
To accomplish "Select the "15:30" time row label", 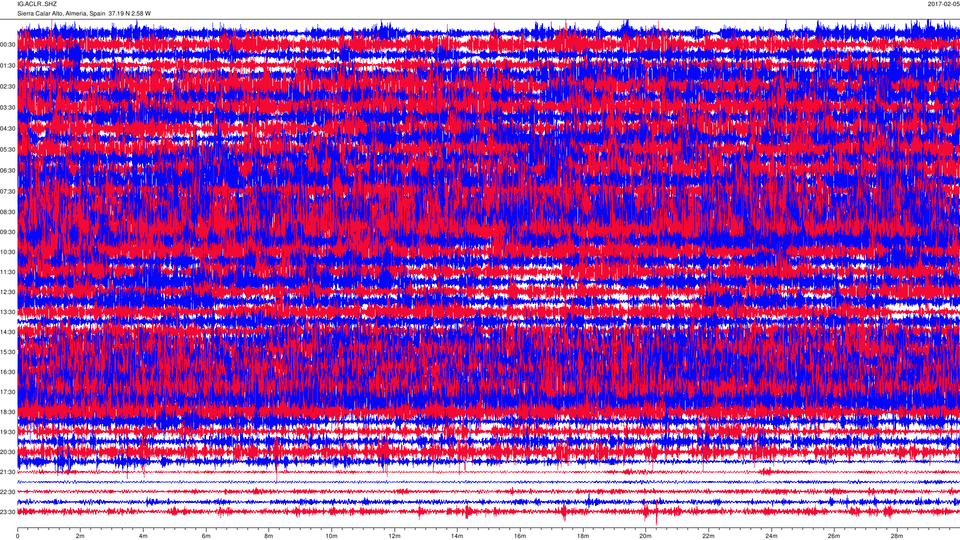I will coord(8,353).
